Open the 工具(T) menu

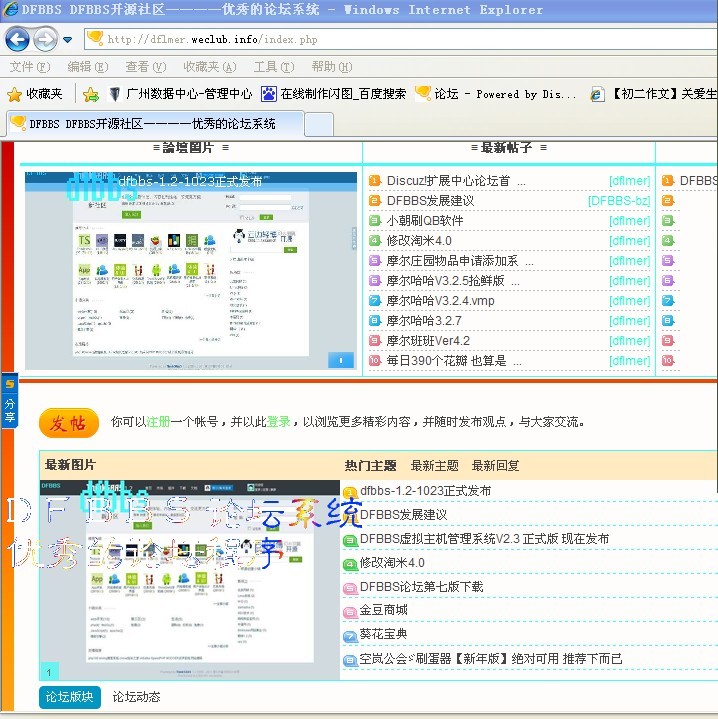[274, 67]
